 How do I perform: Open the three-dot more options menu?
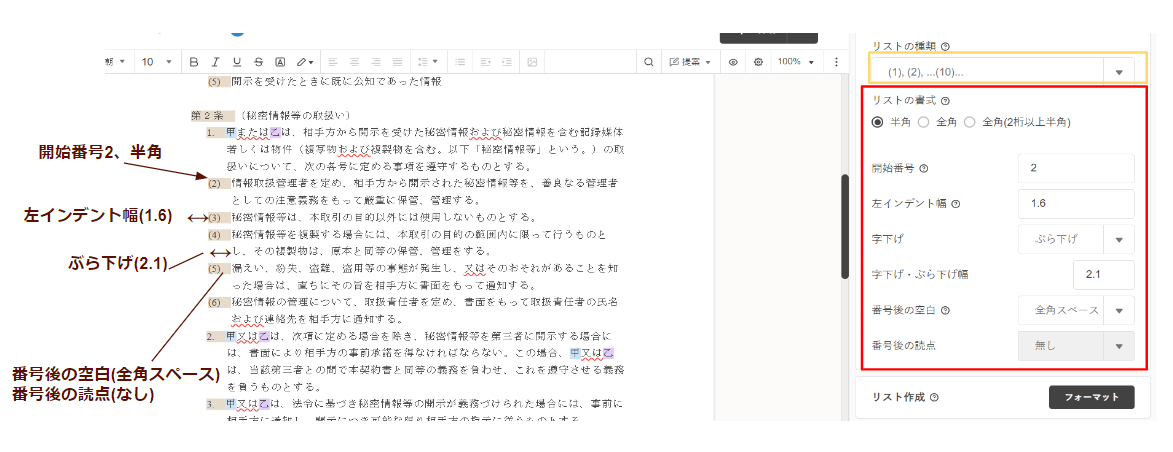[838, 62]
